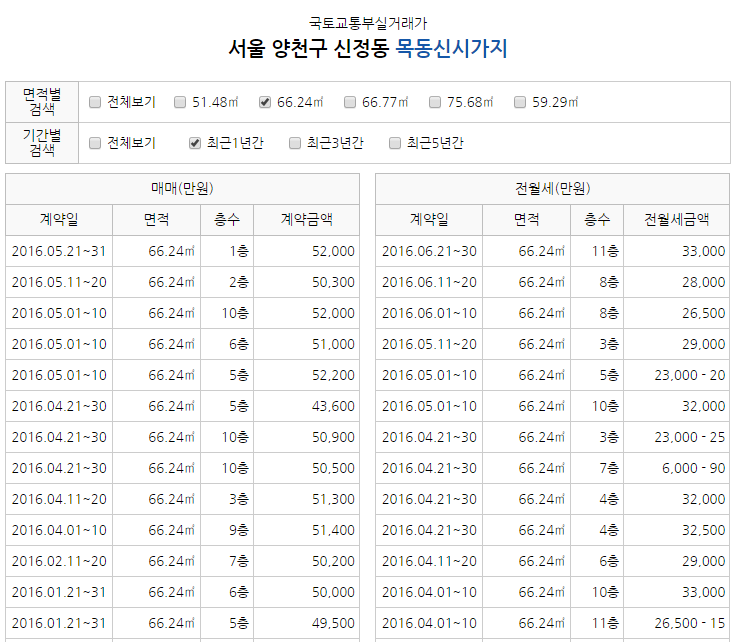Select the 최근3년간 period checkbox
Viewport: 733px width, 642px height.
pyautogui.click(x=295, y=143)
